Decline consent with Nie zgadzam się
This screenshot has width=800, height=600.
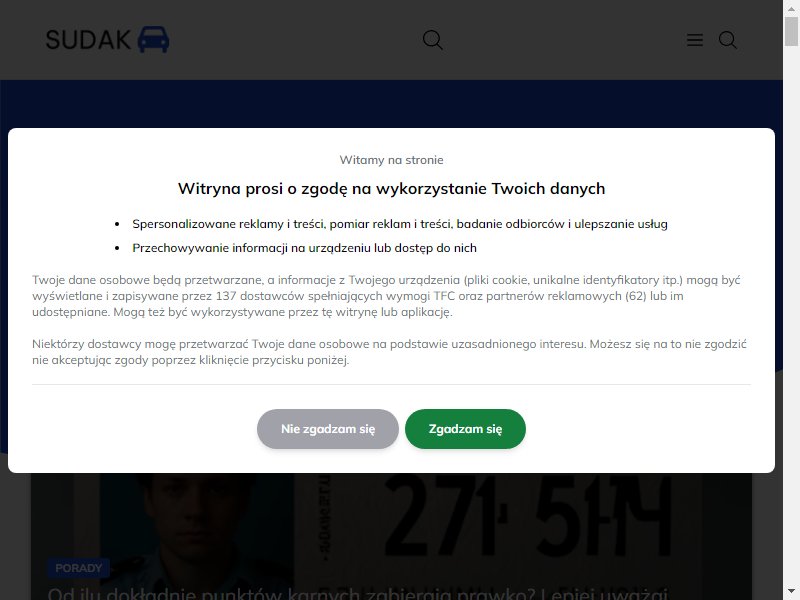328,429
